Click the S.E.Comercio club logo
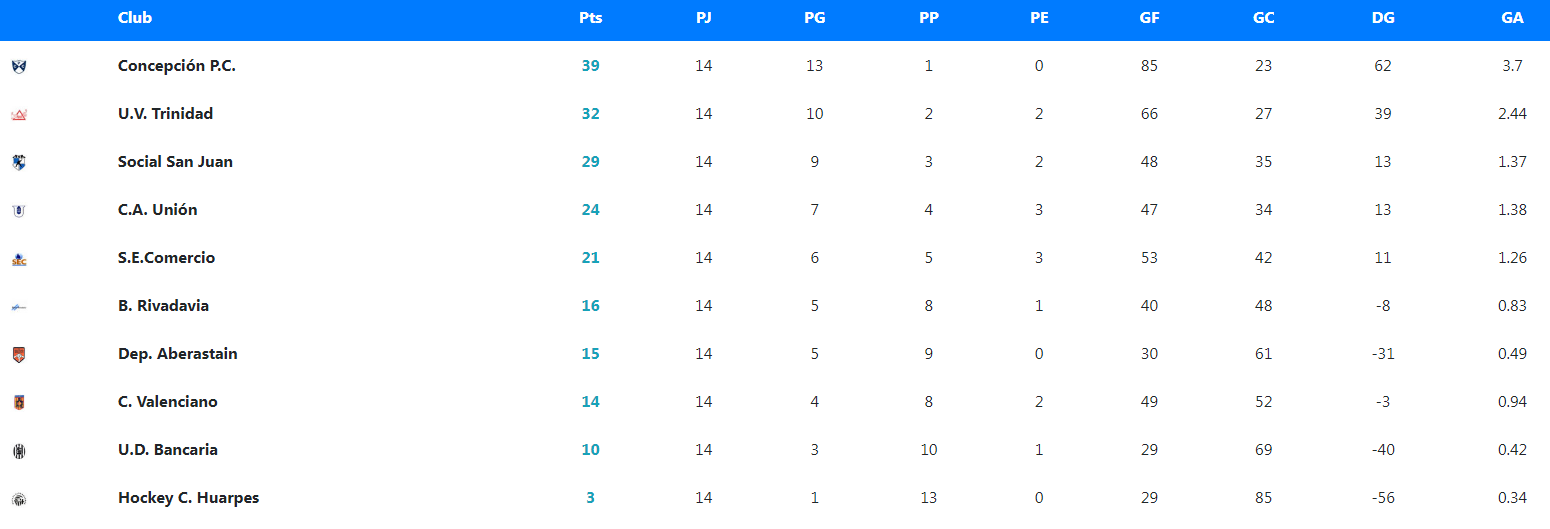The width and height of the screenshot is (1550, 529). click(x=19, y=259)
